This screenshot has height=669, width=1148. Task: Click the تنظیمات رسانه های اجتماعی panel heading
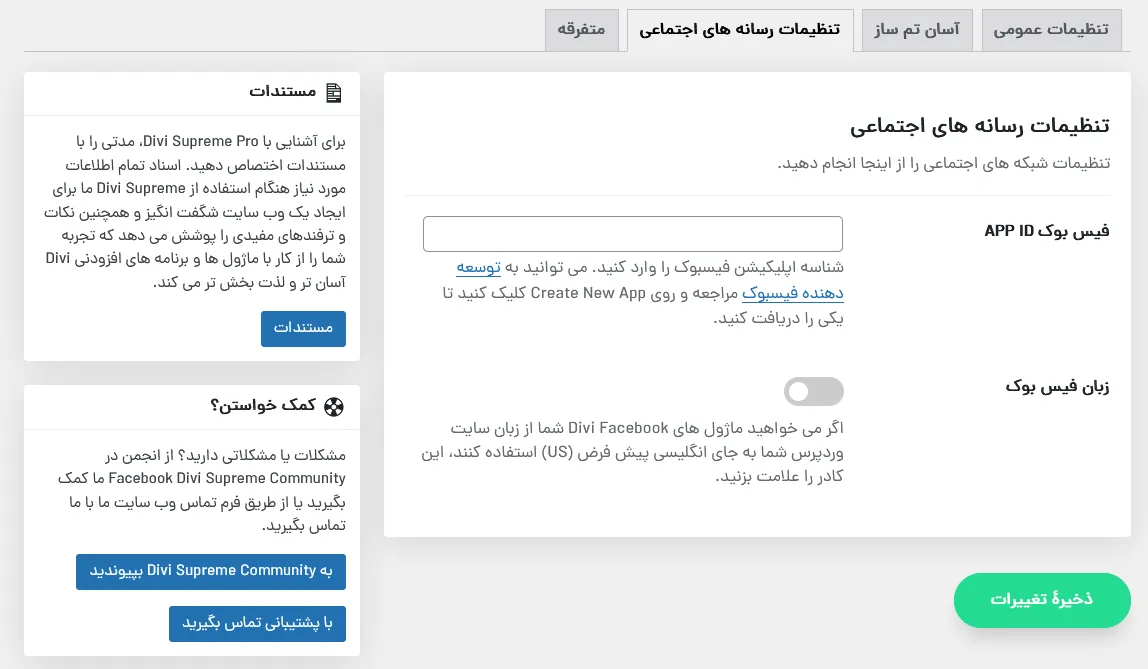click(x=980, y=126)
